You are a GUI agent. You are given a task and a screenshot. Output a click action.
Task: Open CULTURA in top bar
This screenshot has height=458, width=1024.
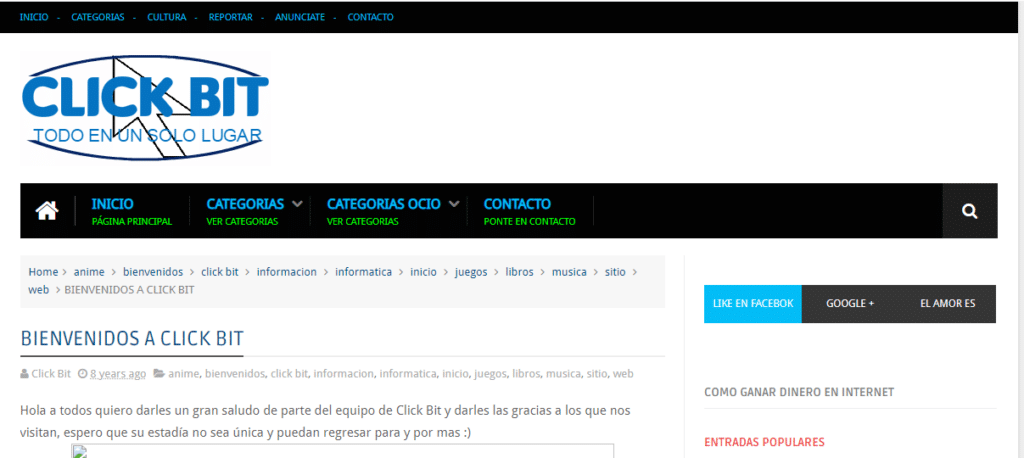click(x=167, y=17)
